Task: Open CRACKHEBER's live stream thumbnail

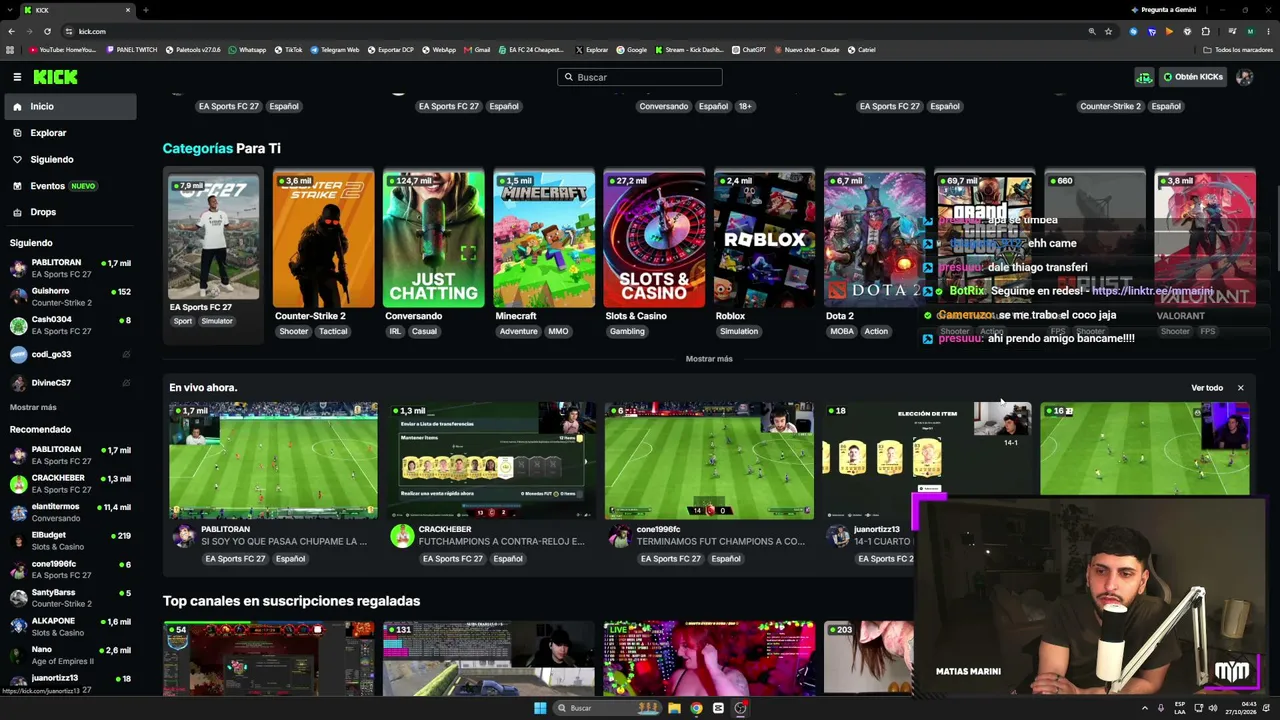Action: [x=491, y=461]
